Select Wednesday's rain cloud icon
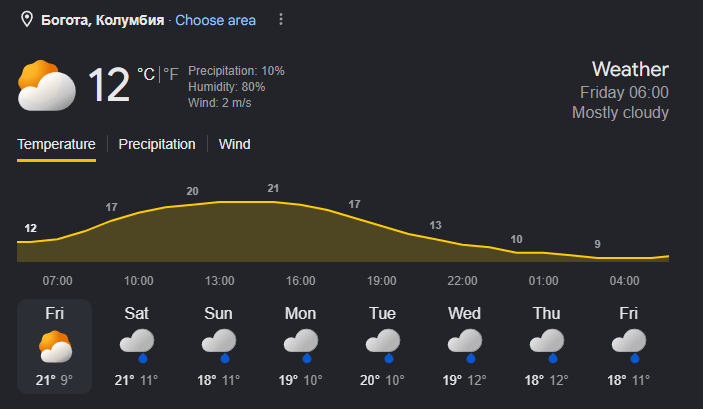This screenshot has width=703, height=409. pyautogui.click(x=465, y=346)
